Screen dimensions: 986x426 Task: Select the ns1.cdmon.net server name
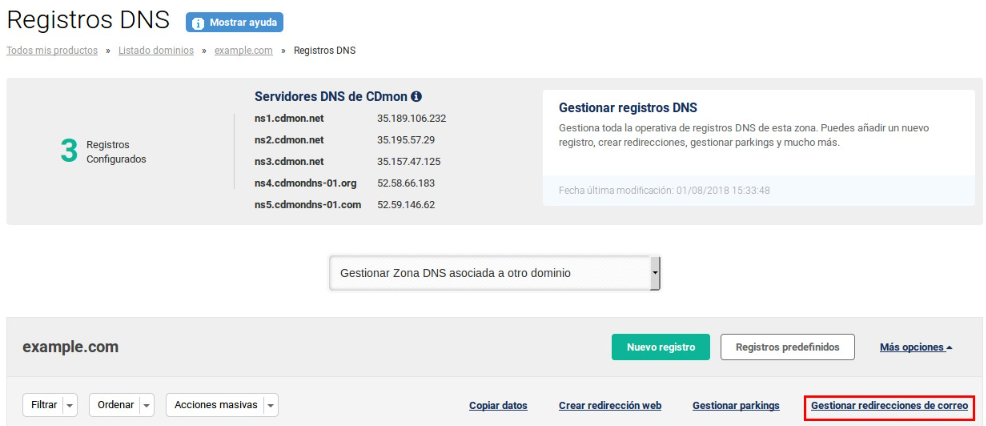[289, 118]
